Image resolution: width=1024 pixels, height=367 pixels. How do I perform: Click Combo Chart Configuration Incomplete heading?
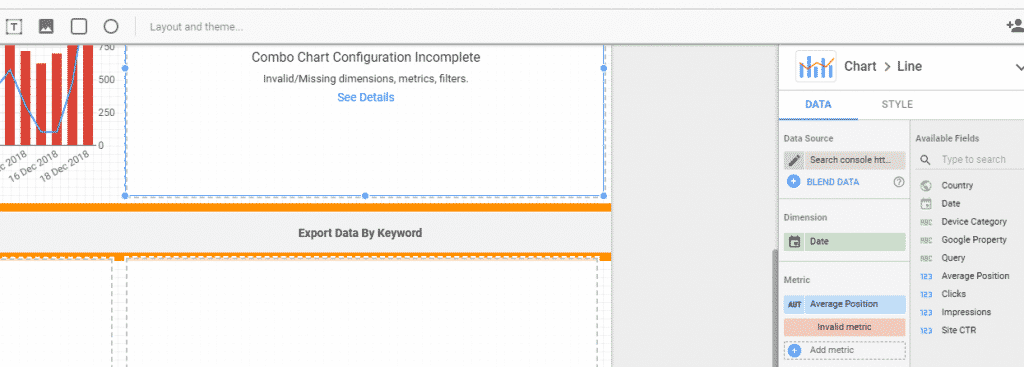(x=366, y=57)
